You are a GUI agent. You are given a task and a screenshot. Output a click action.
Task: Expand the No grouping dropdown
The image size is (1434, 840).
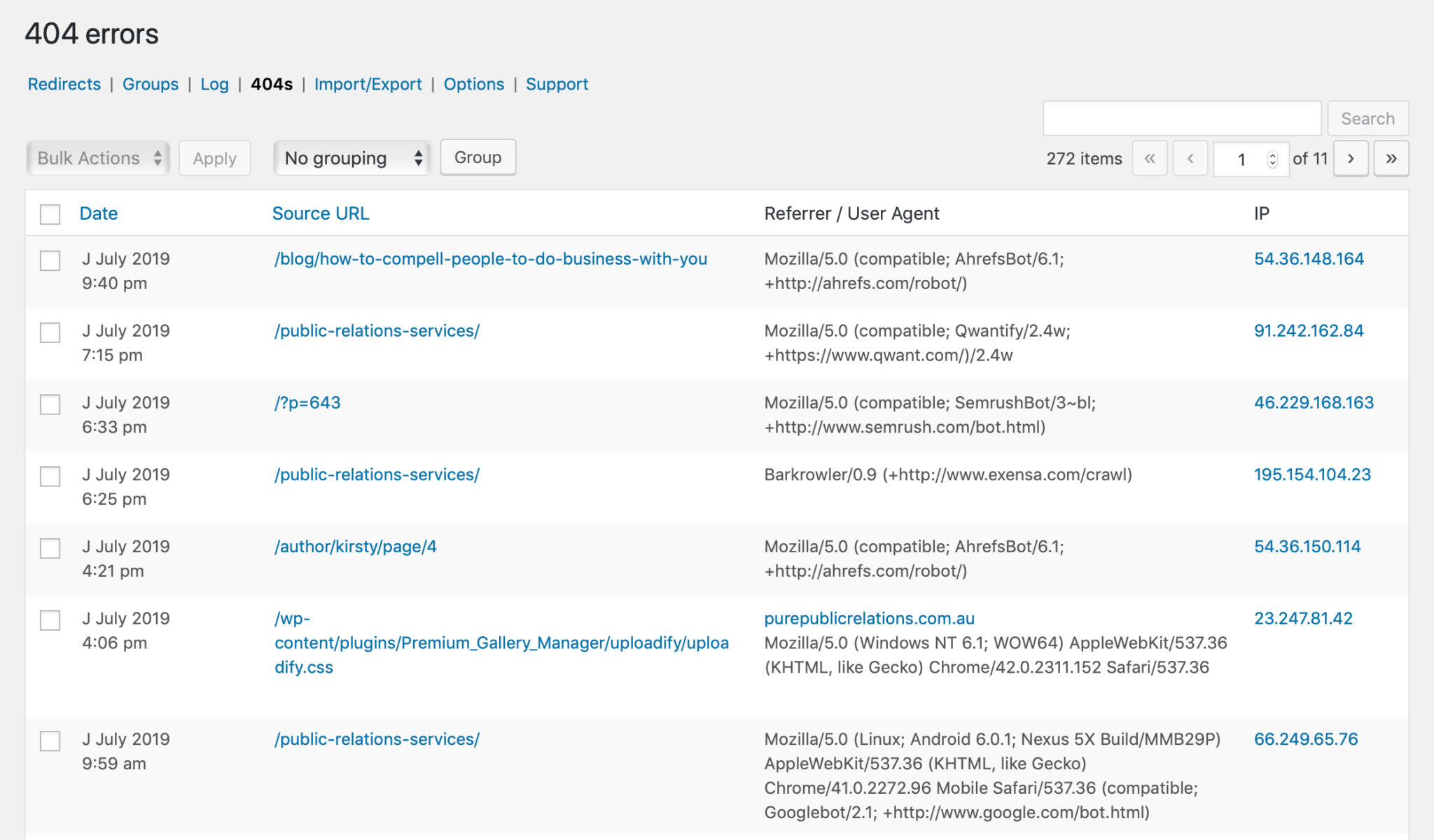pyautogui.click(x=352, y=158)
